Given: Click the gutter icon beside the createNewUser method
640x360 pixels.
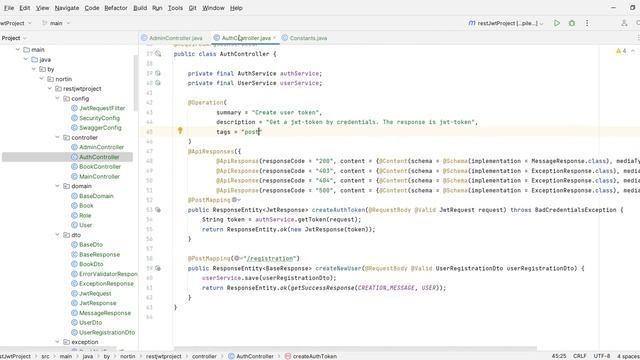Looking at the screenshot, I should tap(158, 268).
